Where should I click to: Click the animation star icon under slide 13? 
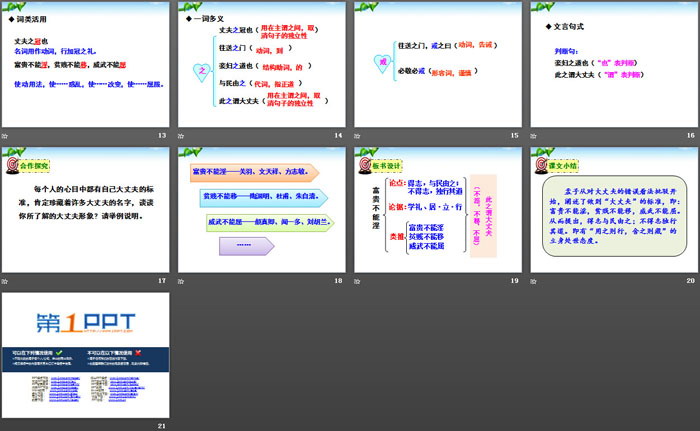[x=8, y=135]
